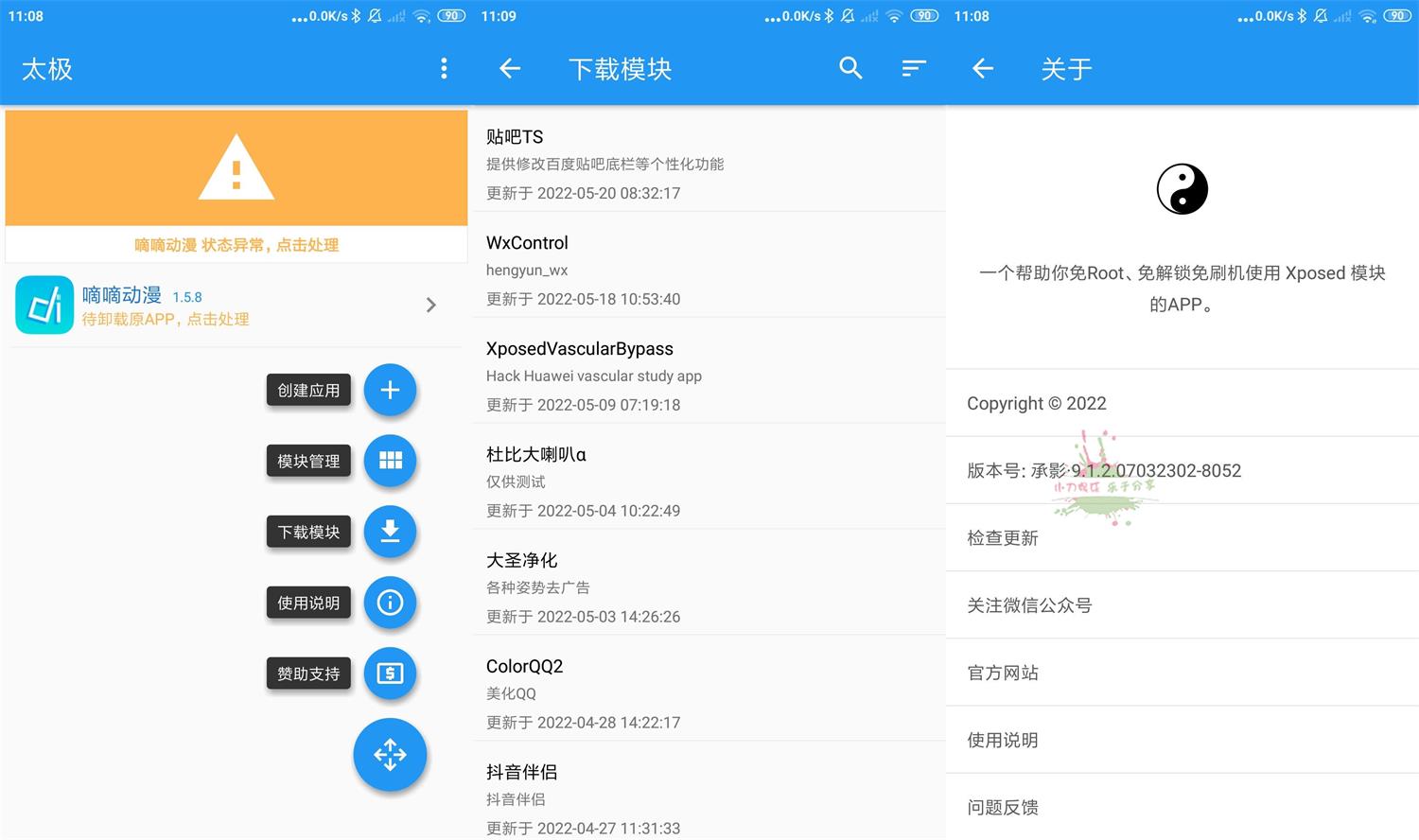This screenshot has height=840, width=1419.
Task: Tap the sort icon next to search
Action: point(912,68)
